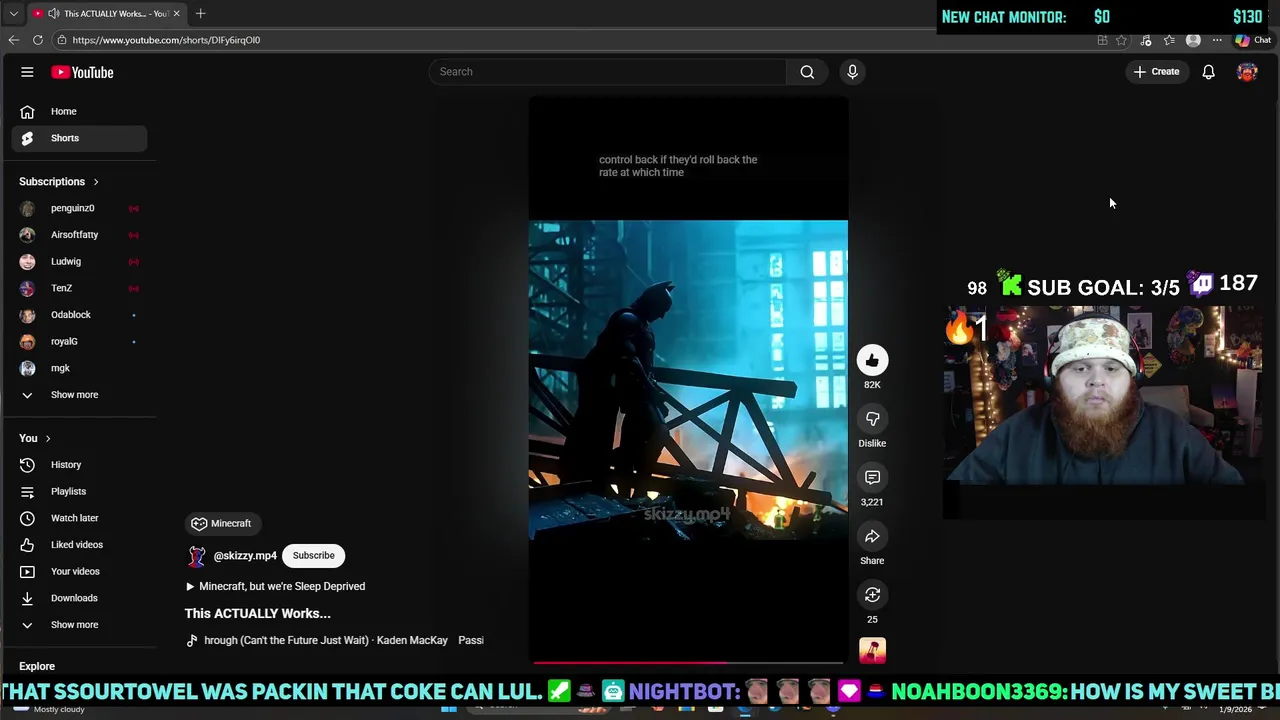Open History in the sidebar

pyautogui.click(x=79, y=465)
